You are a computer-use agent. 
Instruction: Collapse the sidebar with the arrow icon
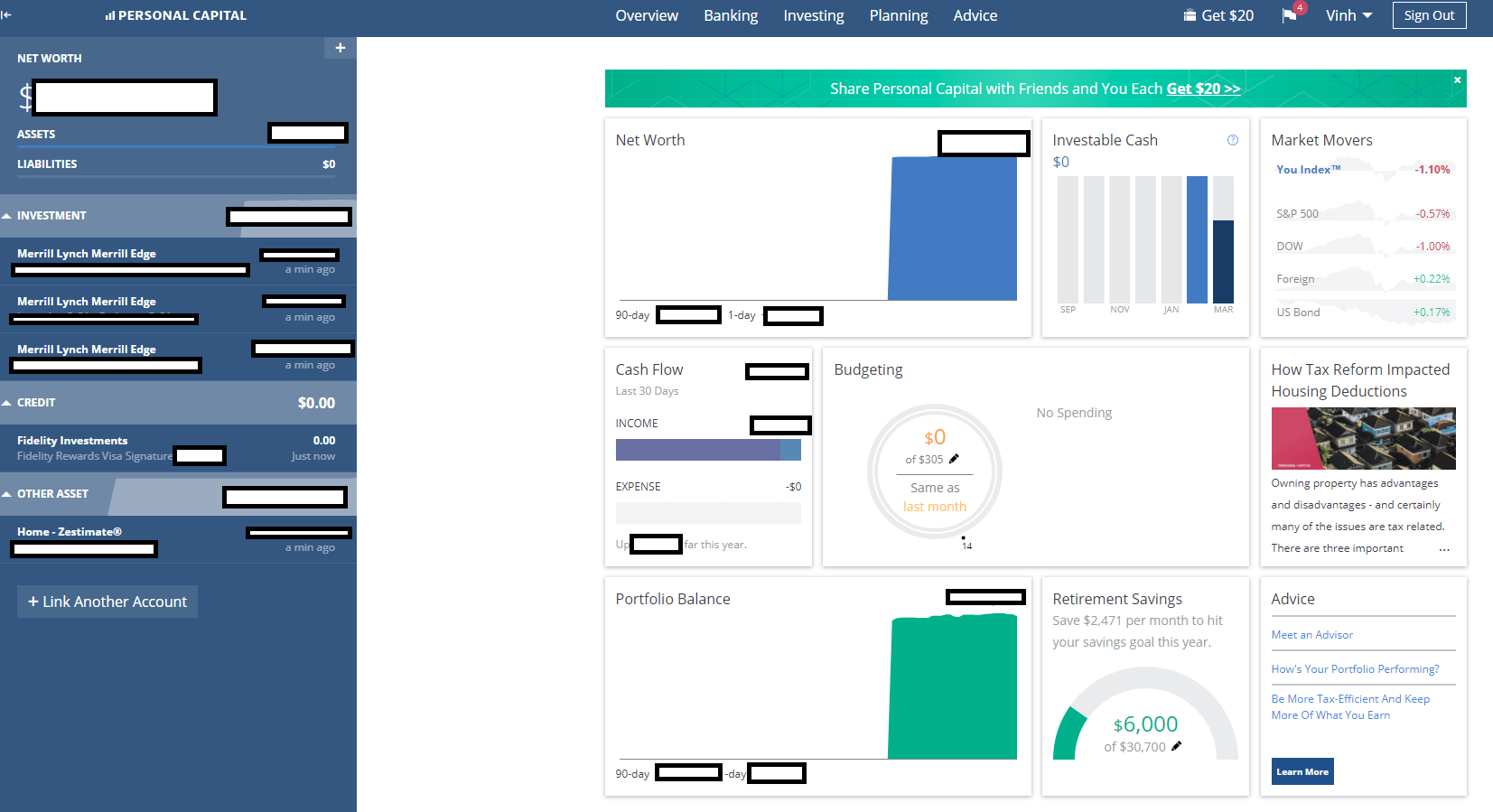click(6, 15)
